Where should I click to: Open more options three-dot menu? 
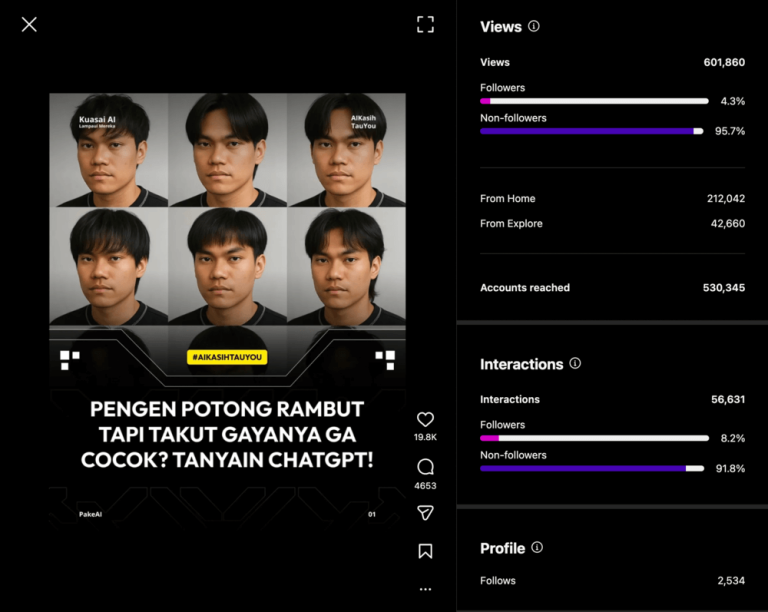[425, 589]
